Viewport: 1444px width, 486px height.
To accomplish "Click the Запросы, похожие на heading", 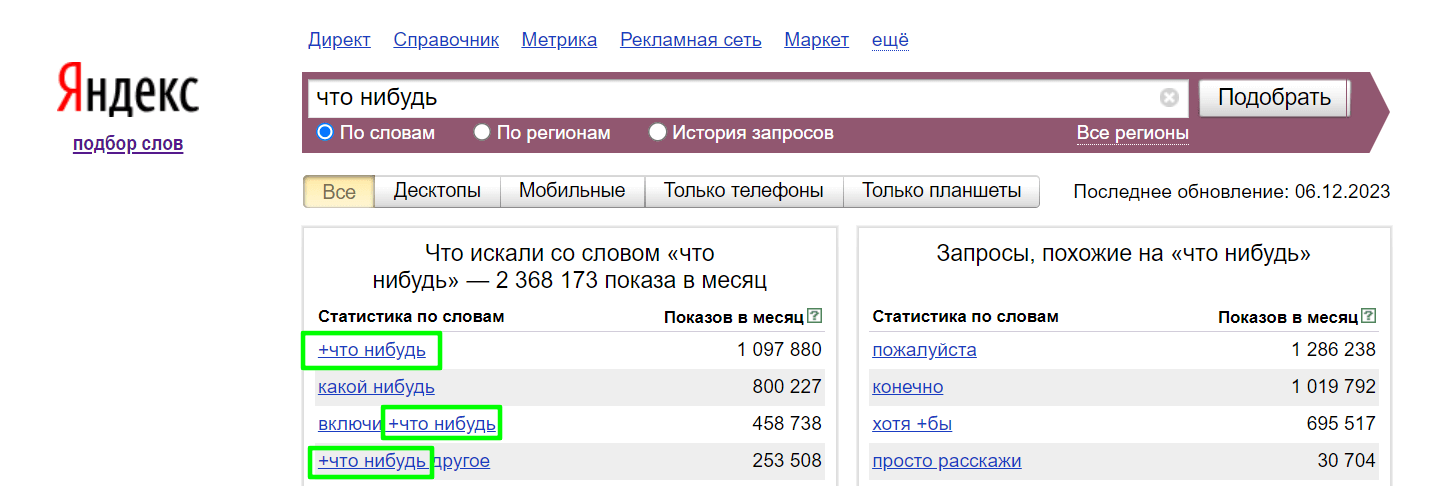I will click(1124, 254).
